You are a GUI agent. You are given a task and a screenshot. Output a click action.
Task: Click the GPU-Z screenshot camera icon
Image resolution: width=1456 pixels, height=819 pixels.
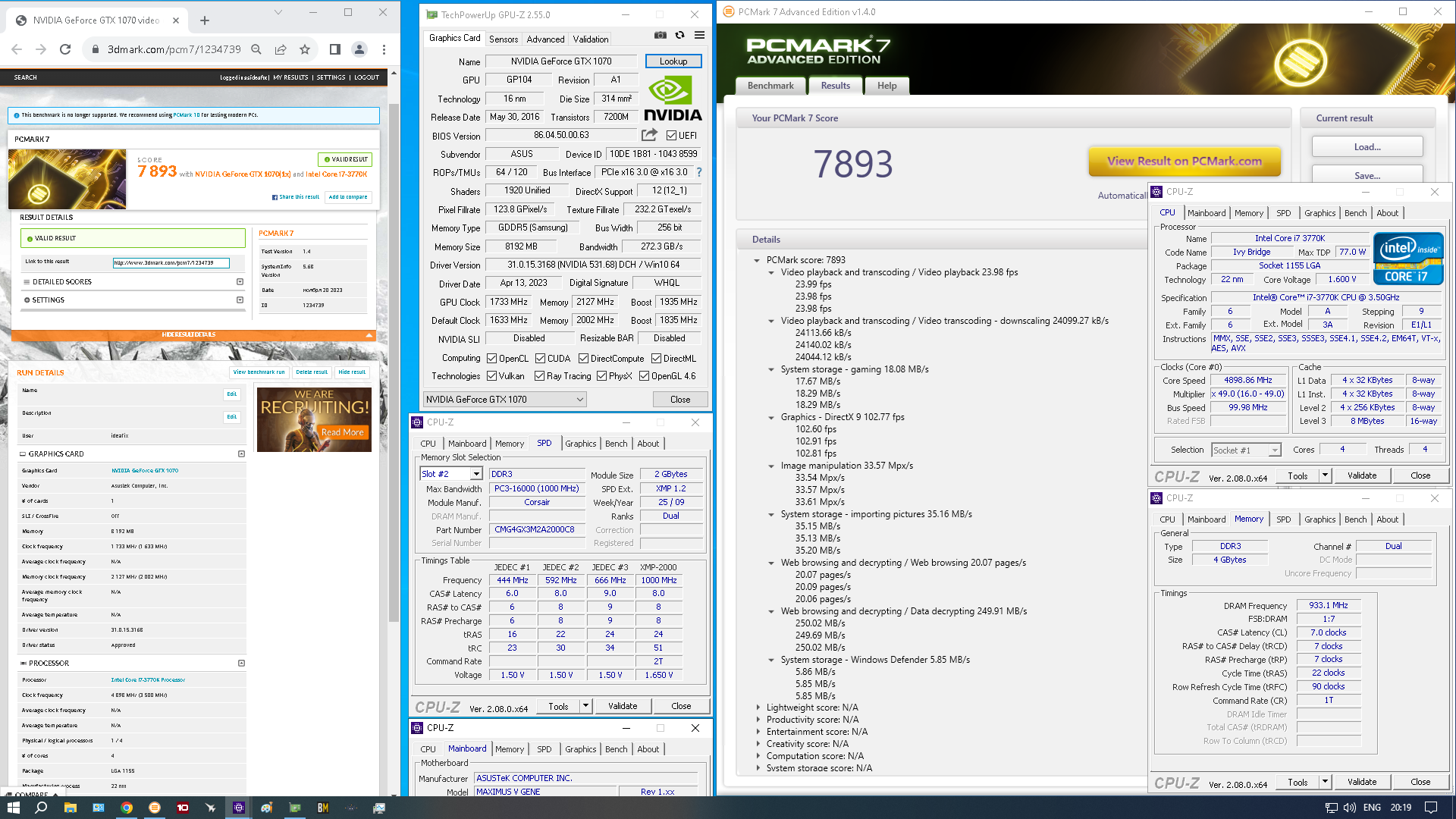[661, 36]
